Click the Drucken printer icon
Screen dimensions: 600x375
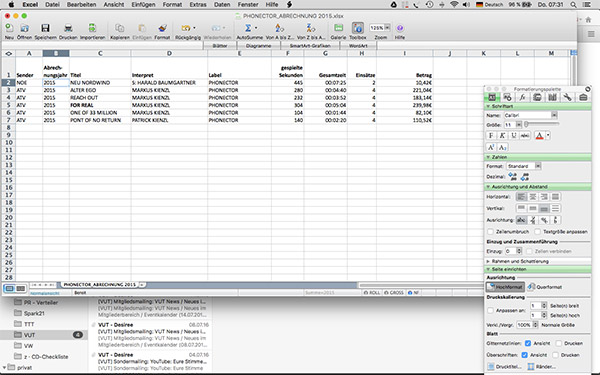click(x=68, y=28)
